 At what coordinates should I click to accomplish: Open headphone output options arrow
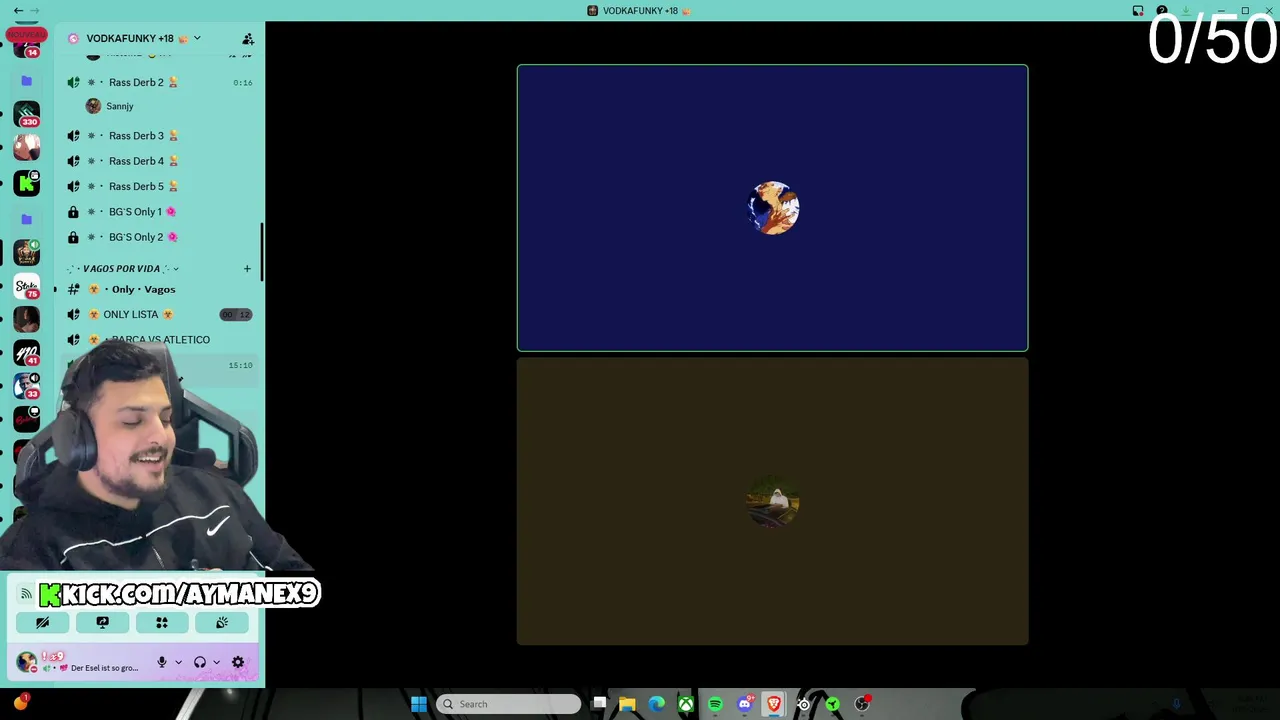(216, 662)
